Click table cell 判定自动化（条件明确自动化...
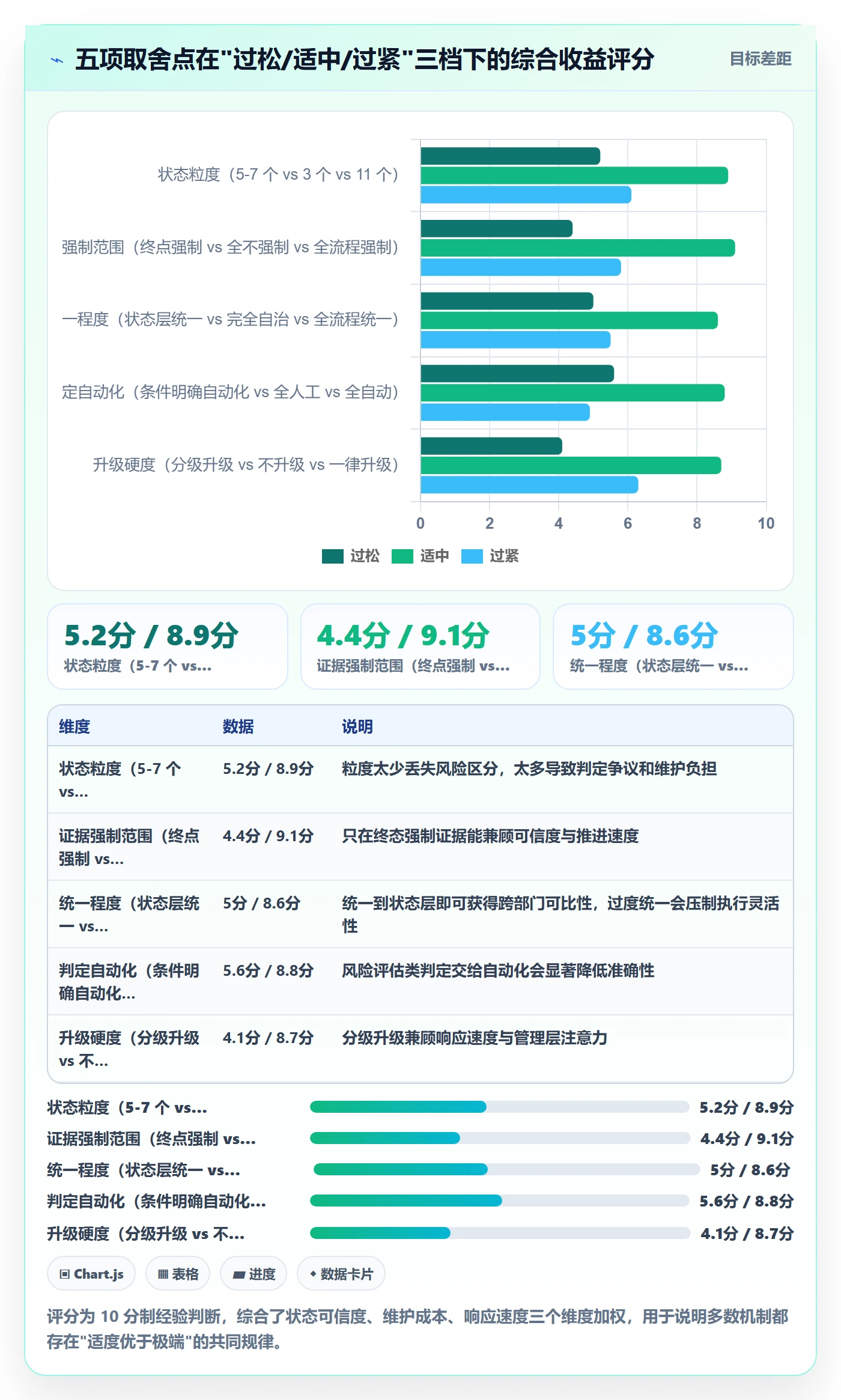This screenshot has height=1400, width=841. pos(129,982)
